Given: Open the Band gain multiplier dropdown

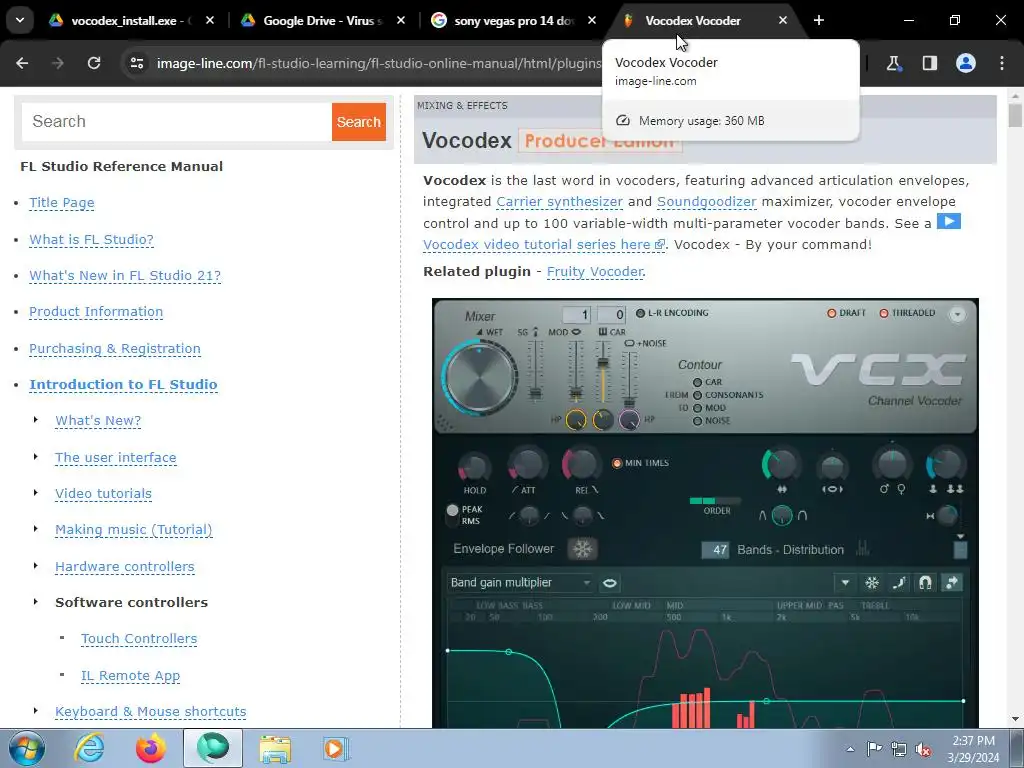Looking at the screenshot, I should coord(520,583).
